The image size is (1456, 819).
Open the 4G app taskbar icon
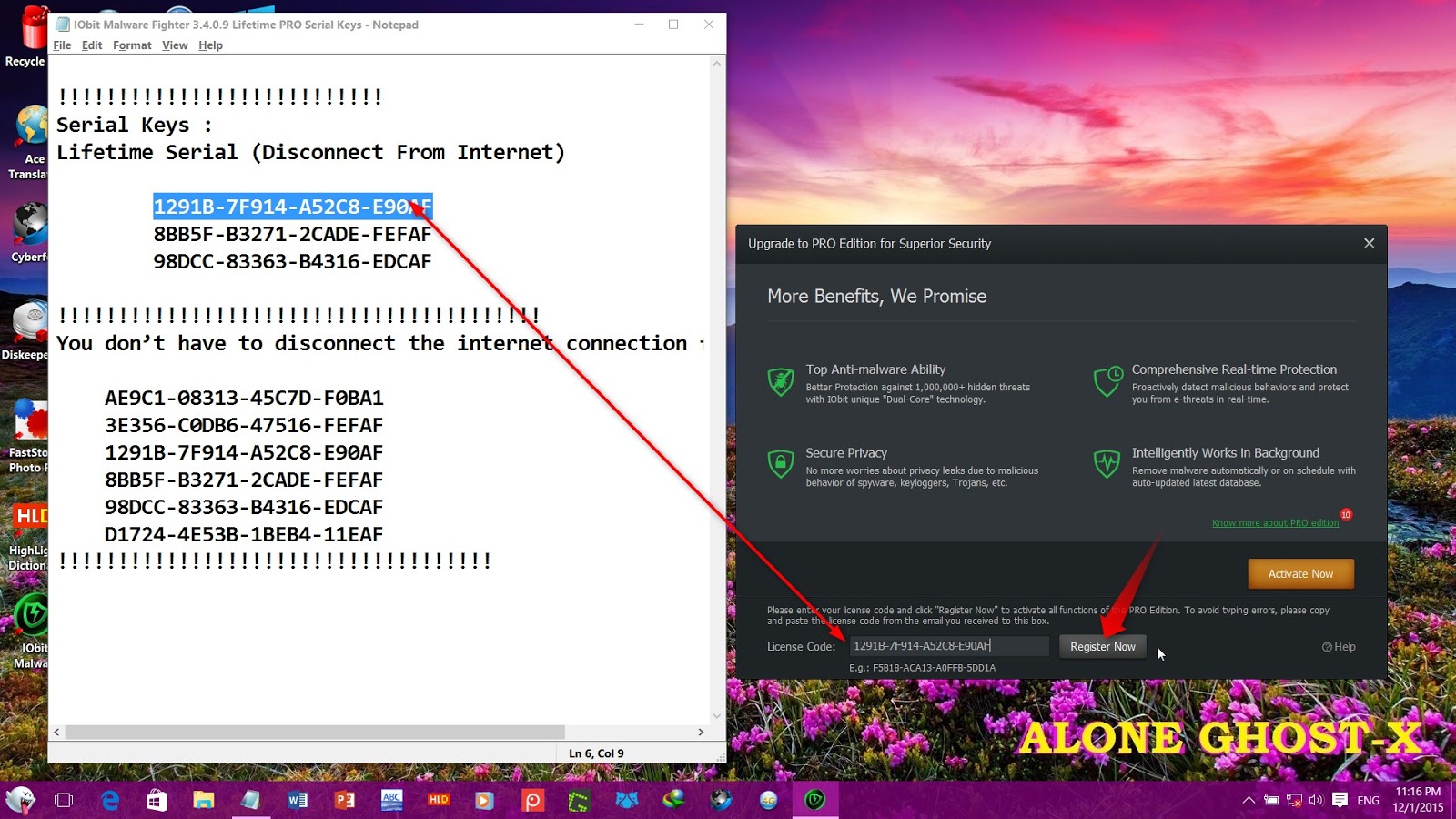pos(769,800)
